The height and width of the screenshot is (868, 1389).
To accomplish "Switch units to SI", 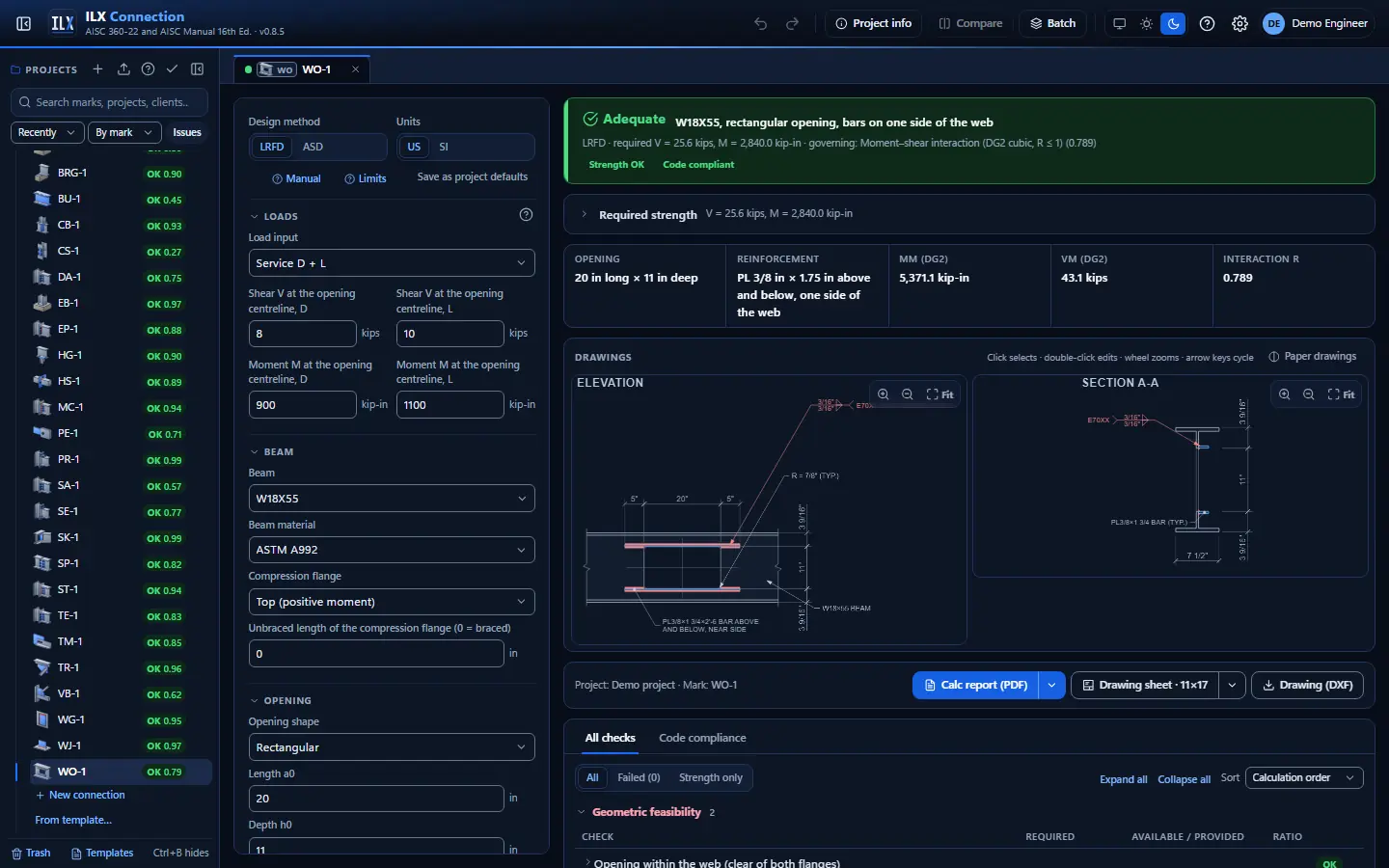I will click(x=444, y=147).
